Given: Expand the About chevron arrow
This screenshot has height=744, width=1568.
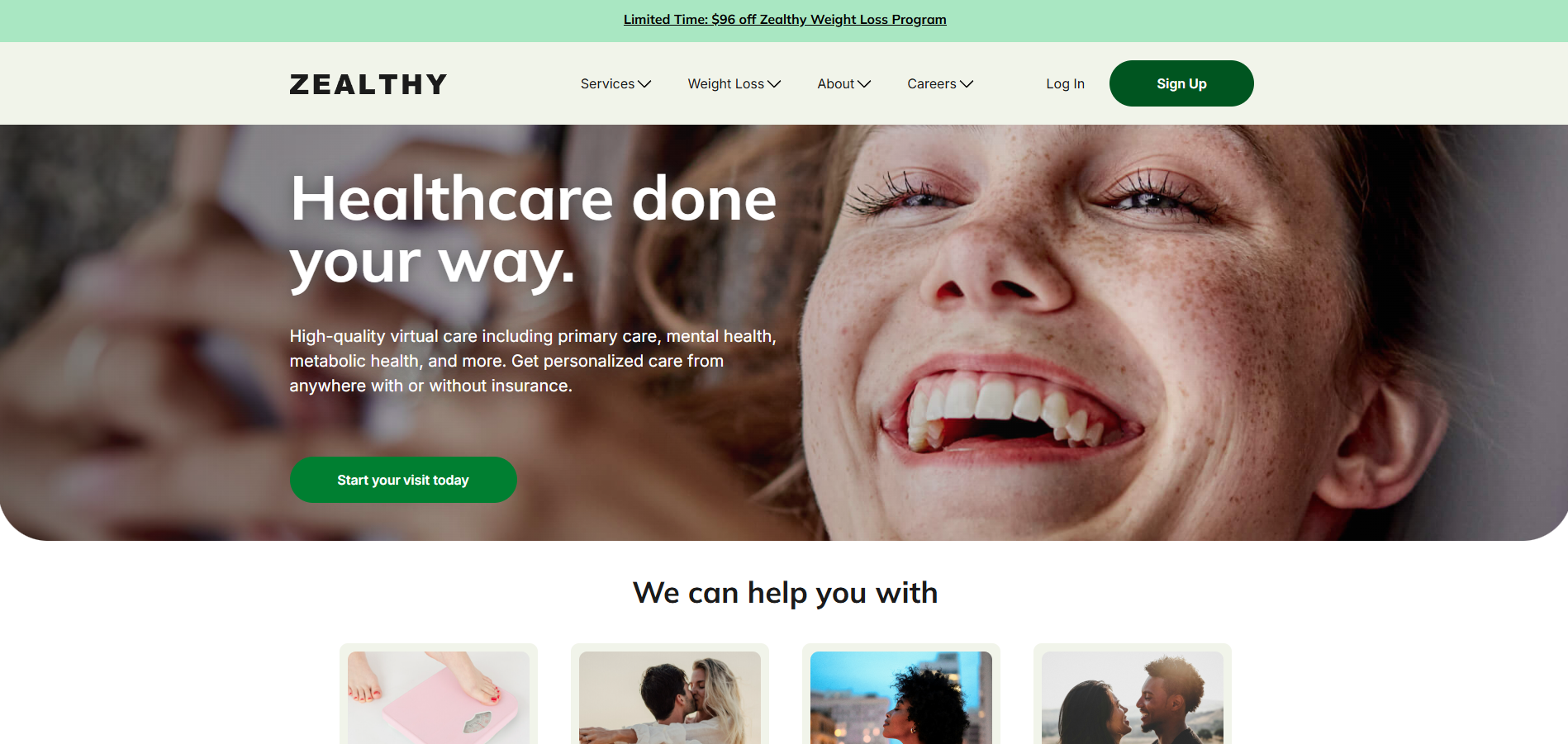Looking at the screenshot, I should [864, 84].
